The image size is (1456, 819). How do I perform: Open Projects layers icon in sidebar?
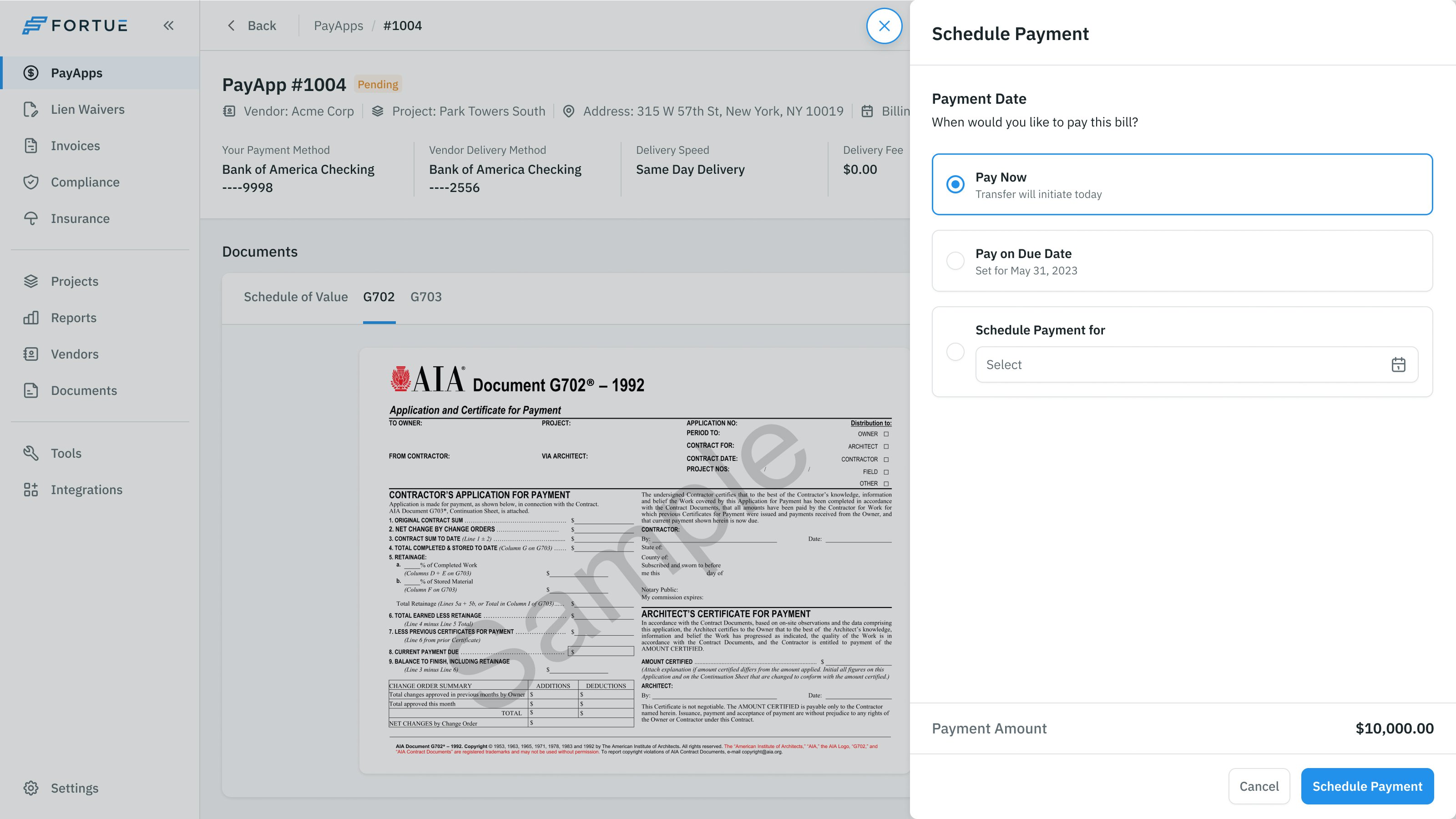click(x=31, y=281)
